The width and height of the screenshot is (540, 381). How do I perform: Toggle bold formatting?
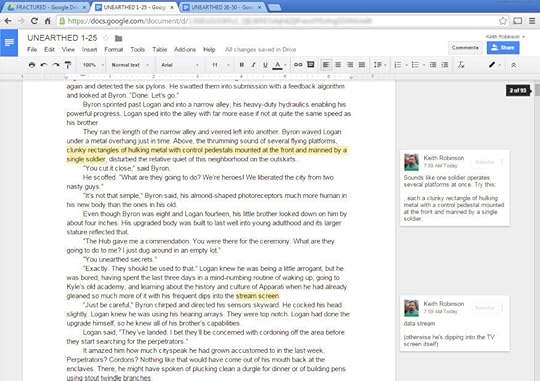pos(242,65)
